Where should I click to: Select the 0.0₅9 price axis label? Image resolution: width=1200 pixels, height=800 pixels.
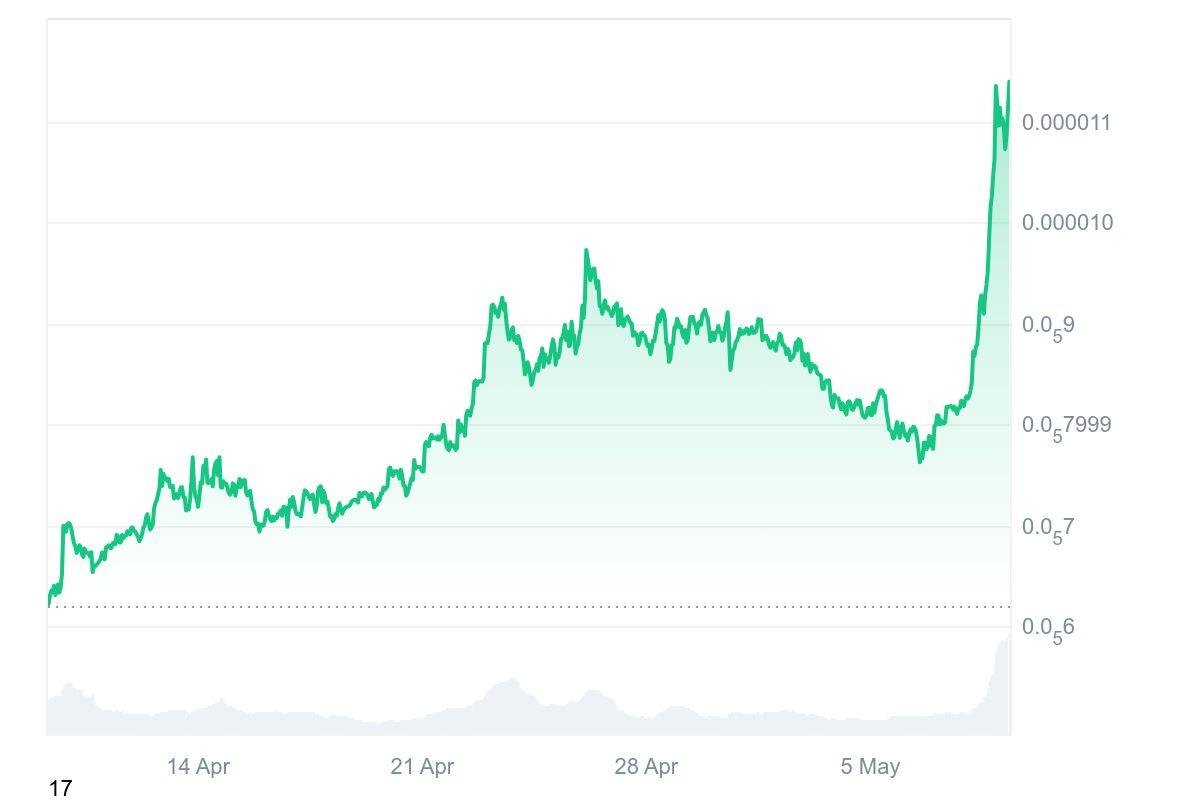point(1048,326)
